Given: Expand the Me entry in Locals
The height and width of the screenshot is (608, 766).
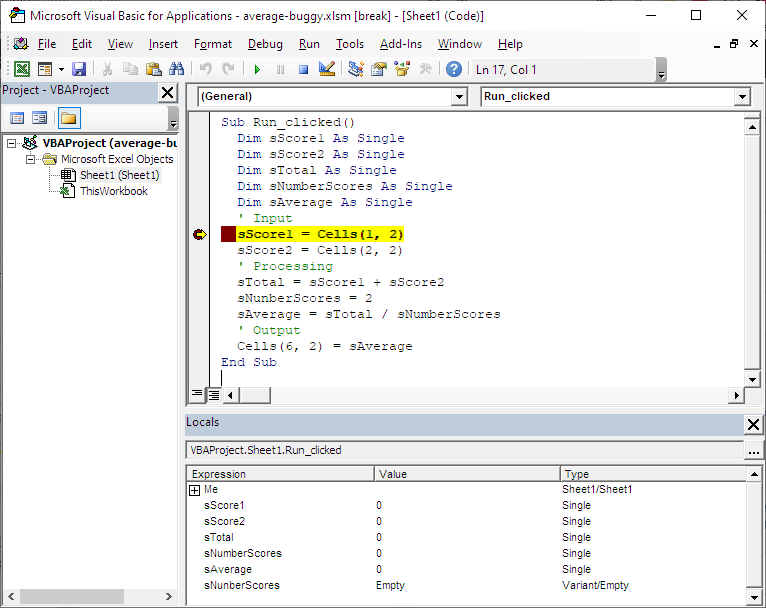Looking at the screenshot, I should (194, 490).
